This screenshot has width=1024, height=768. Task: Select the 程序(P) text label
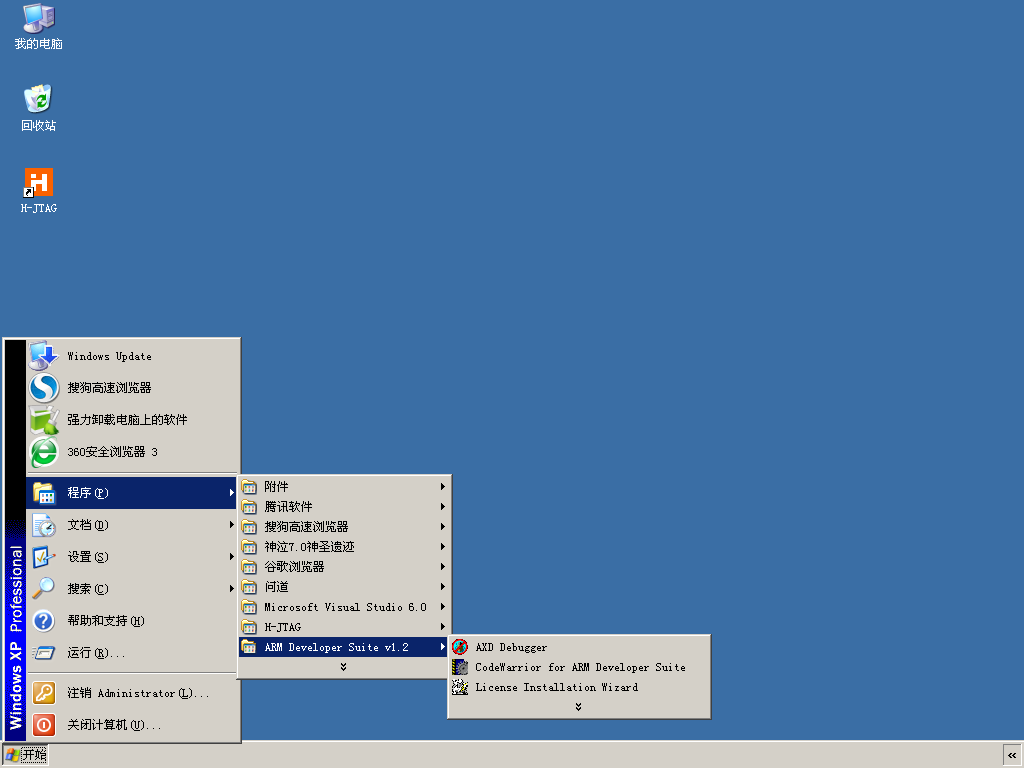point(88,493)
